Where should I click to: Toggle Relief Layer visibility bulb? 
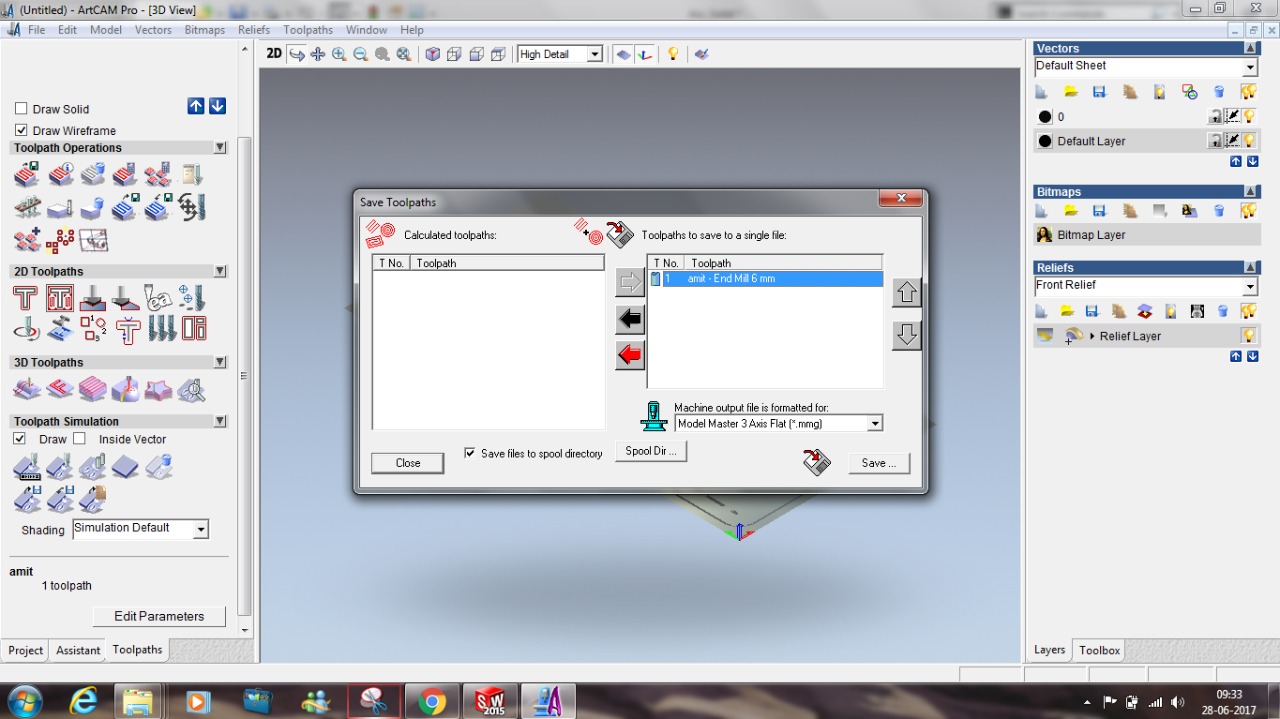[x=1249, y=336]
